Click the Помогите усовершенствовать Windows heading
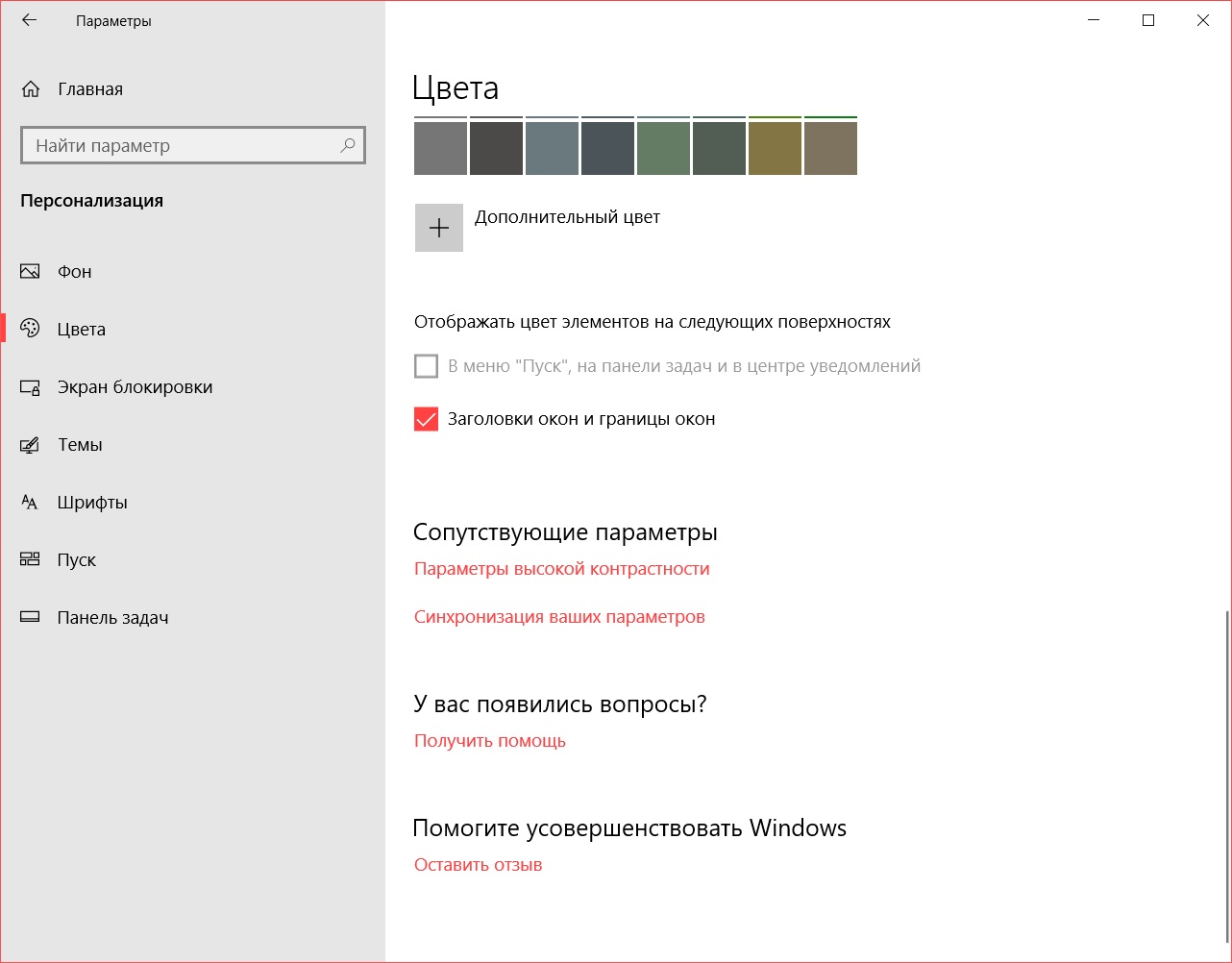This screenshot has width=1232, height=963. pos(629,828)
